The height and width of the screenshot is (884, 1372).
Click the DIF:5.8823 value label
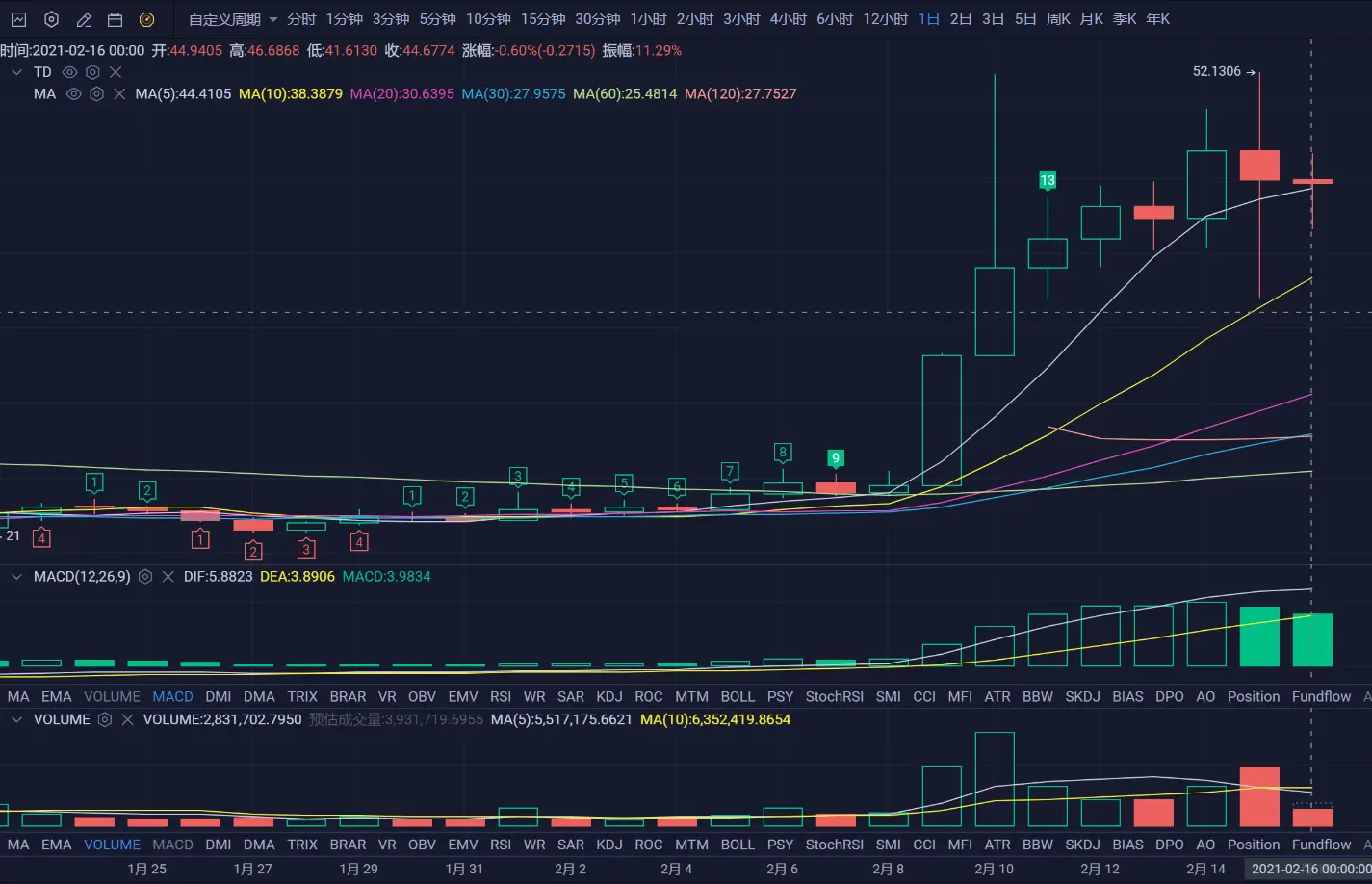click(218, 577)
